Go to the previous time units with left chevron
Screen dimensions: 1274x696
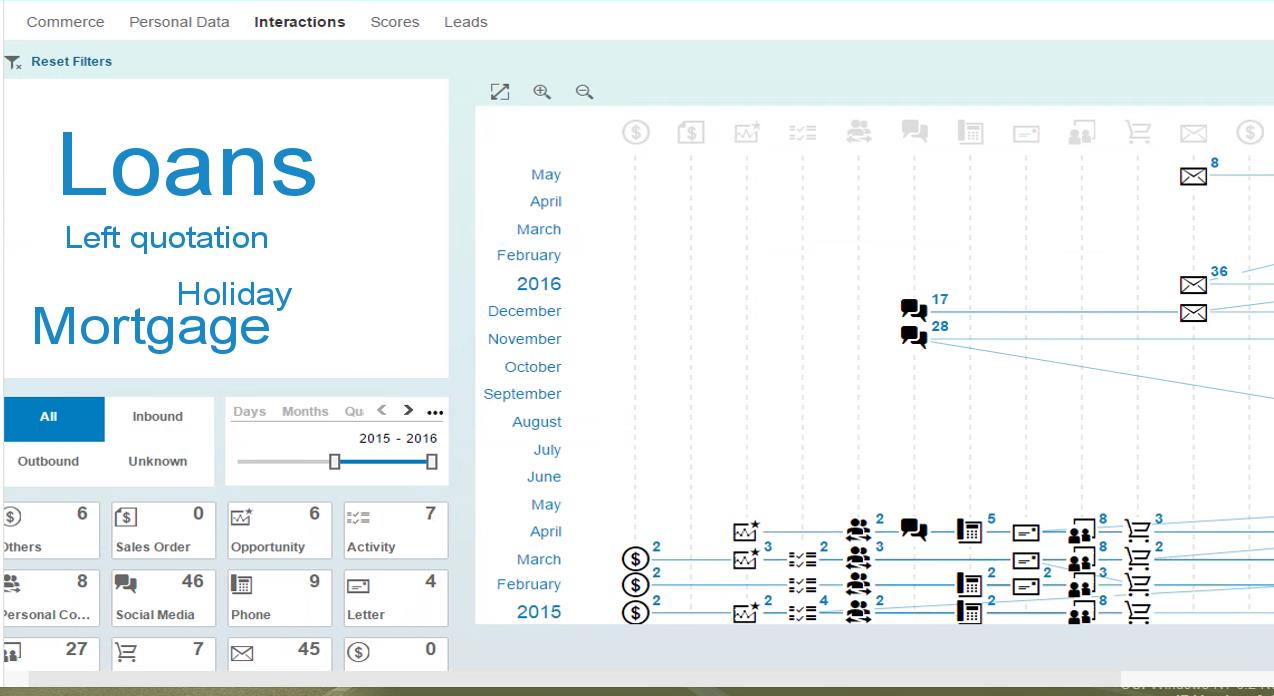382,411
